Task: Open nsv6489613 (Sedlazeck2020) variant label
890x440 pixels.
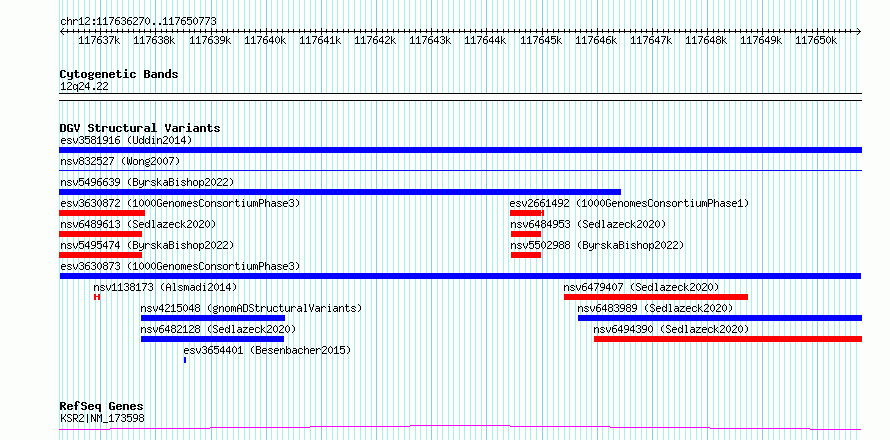Action: point(138,224)
